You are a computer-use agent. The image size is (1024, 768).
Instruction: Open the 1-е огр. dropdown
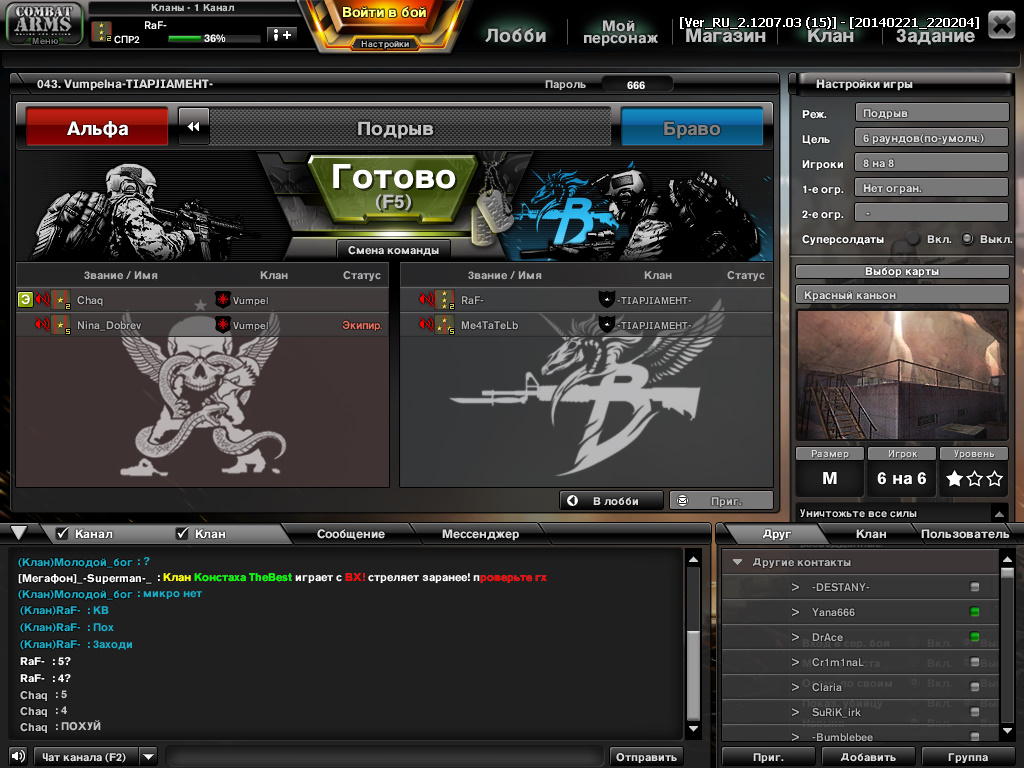point(932,188)
